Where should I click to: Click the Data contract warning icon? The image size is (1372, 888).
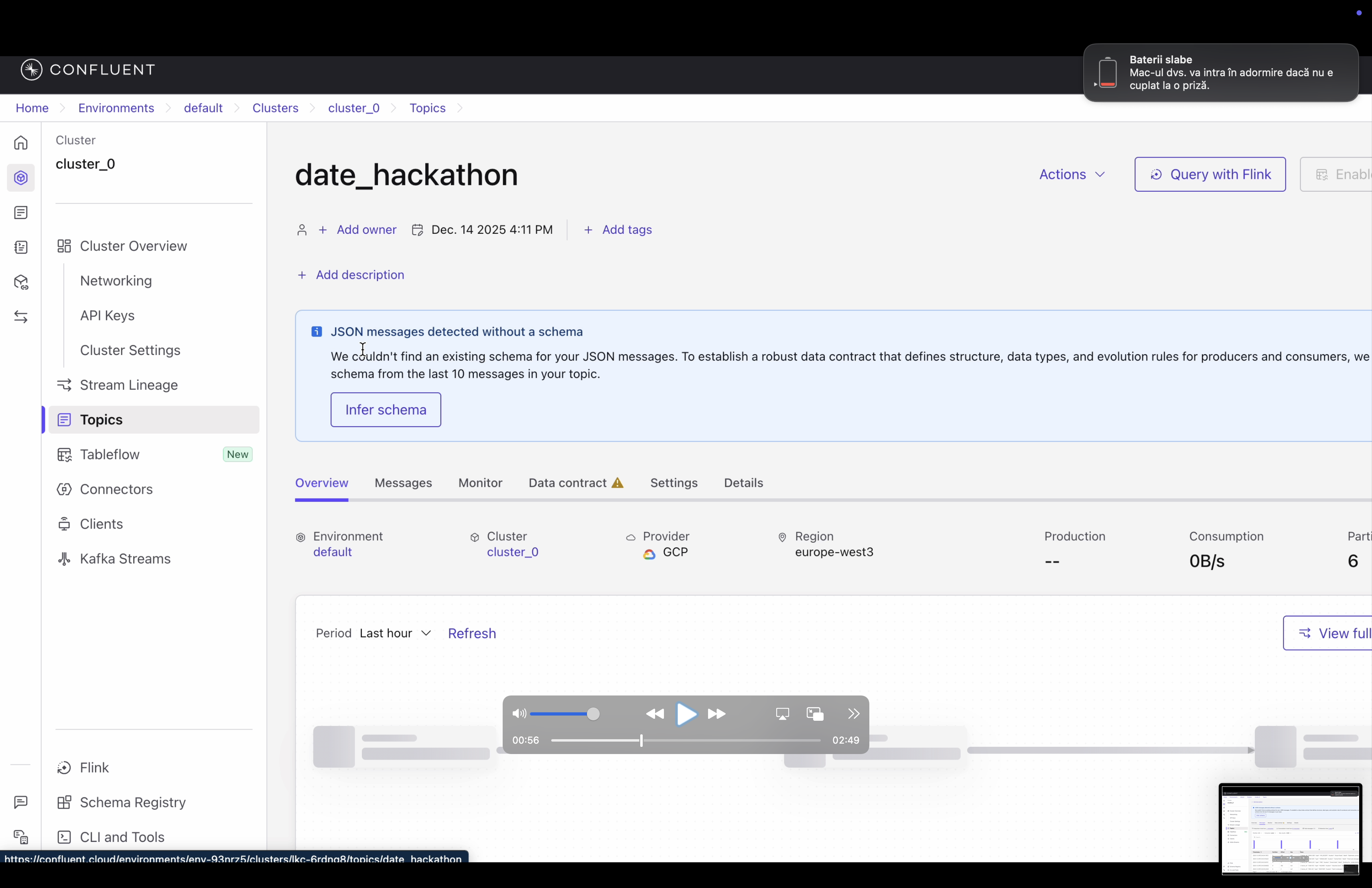[617, 483]
